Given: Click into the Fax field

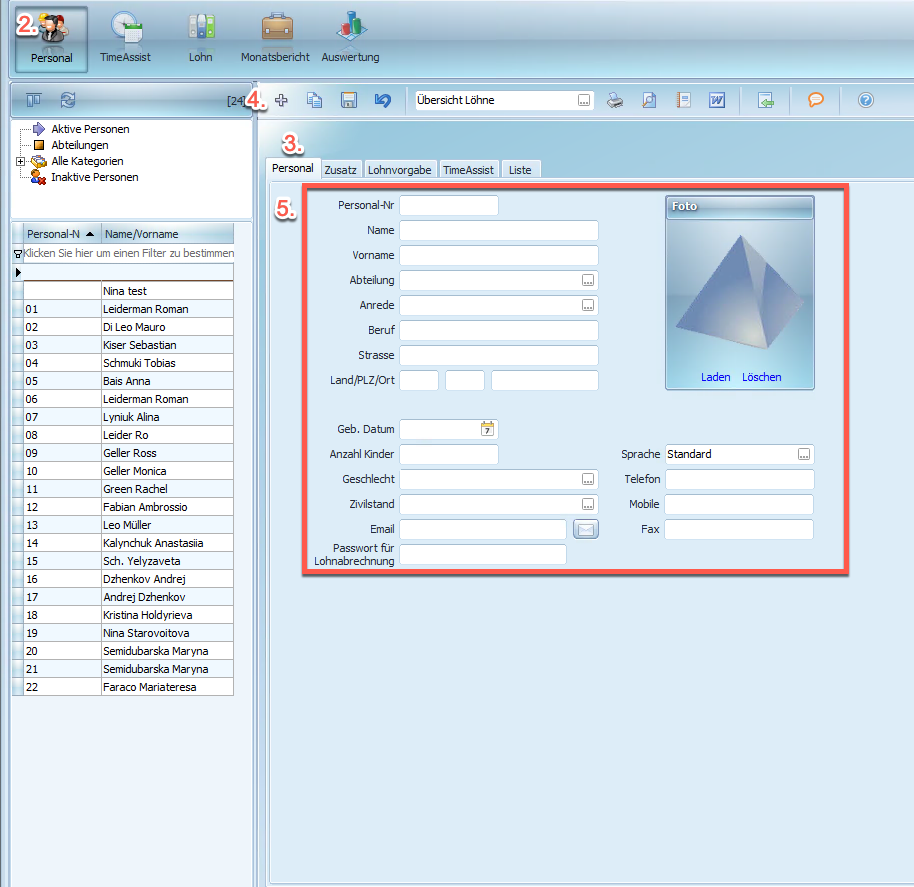Looking at the screenshot, I should 740,529.
